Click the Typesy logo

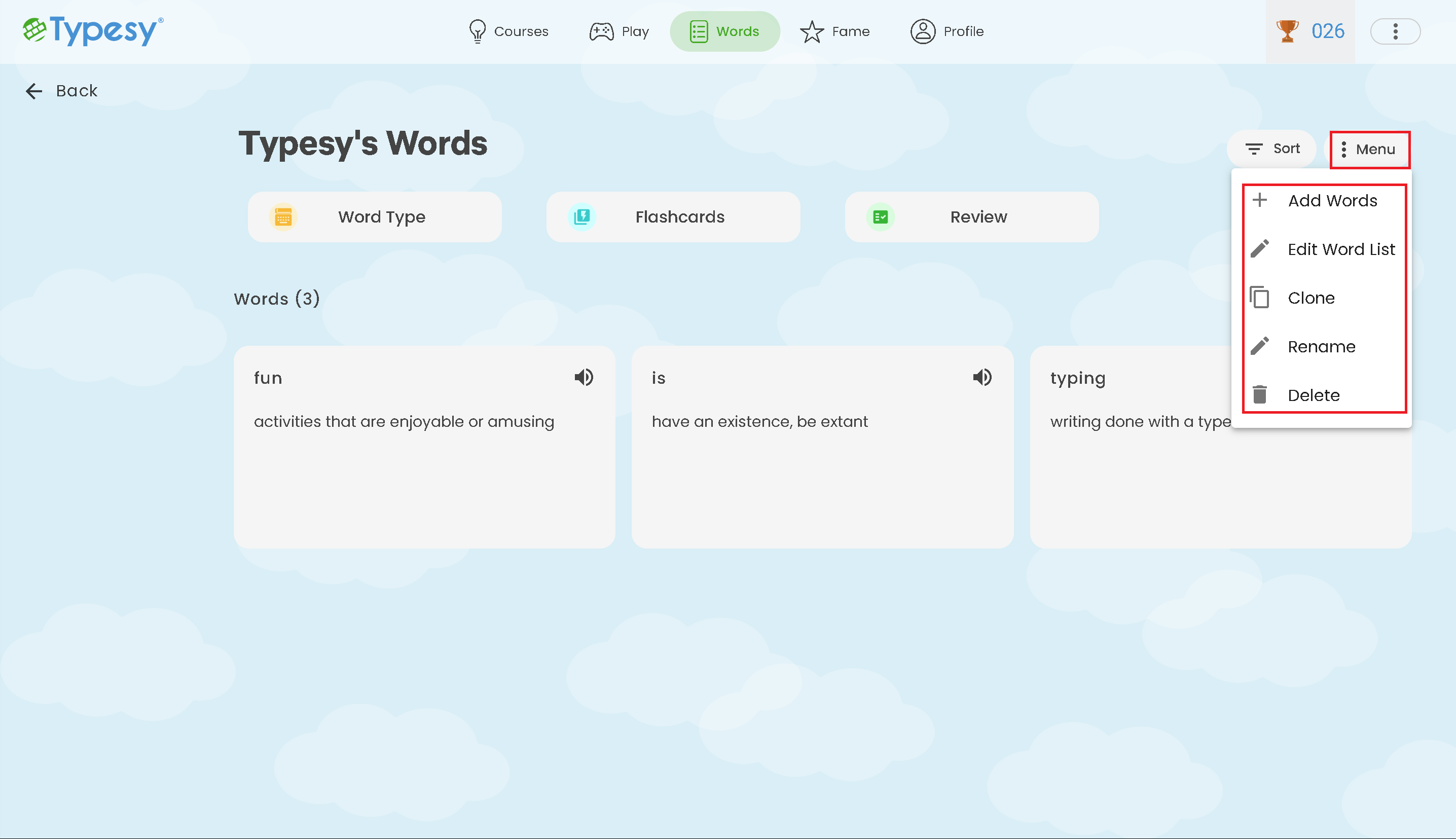(91, 31)
